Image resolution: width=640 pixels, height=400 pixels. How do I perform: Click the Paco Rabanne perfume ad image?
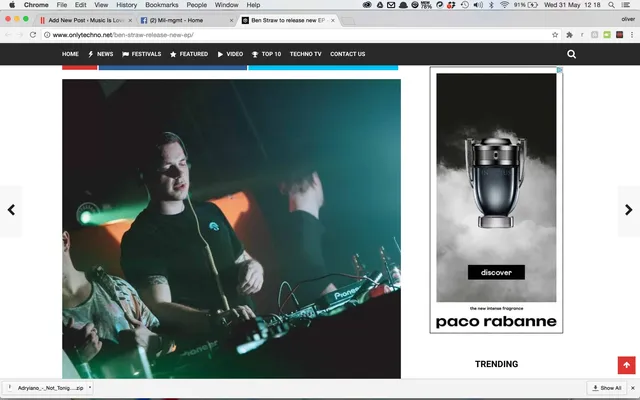pyautogui.click(x=496, y=188)
